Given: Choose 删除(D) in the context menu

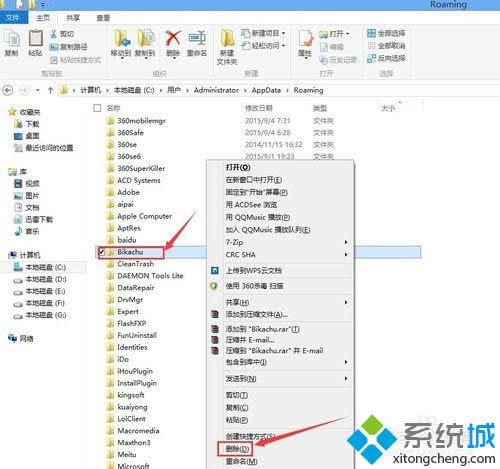Looking at the screenshot, I should click(x=237, y=449).
